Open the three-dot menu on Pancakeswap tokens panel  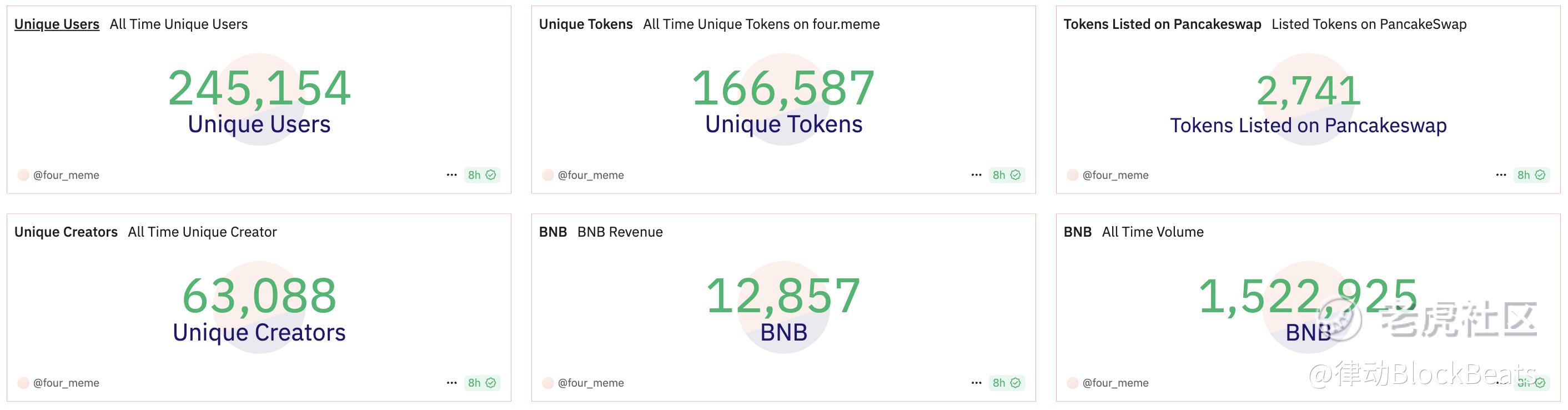pos(1501,175)
